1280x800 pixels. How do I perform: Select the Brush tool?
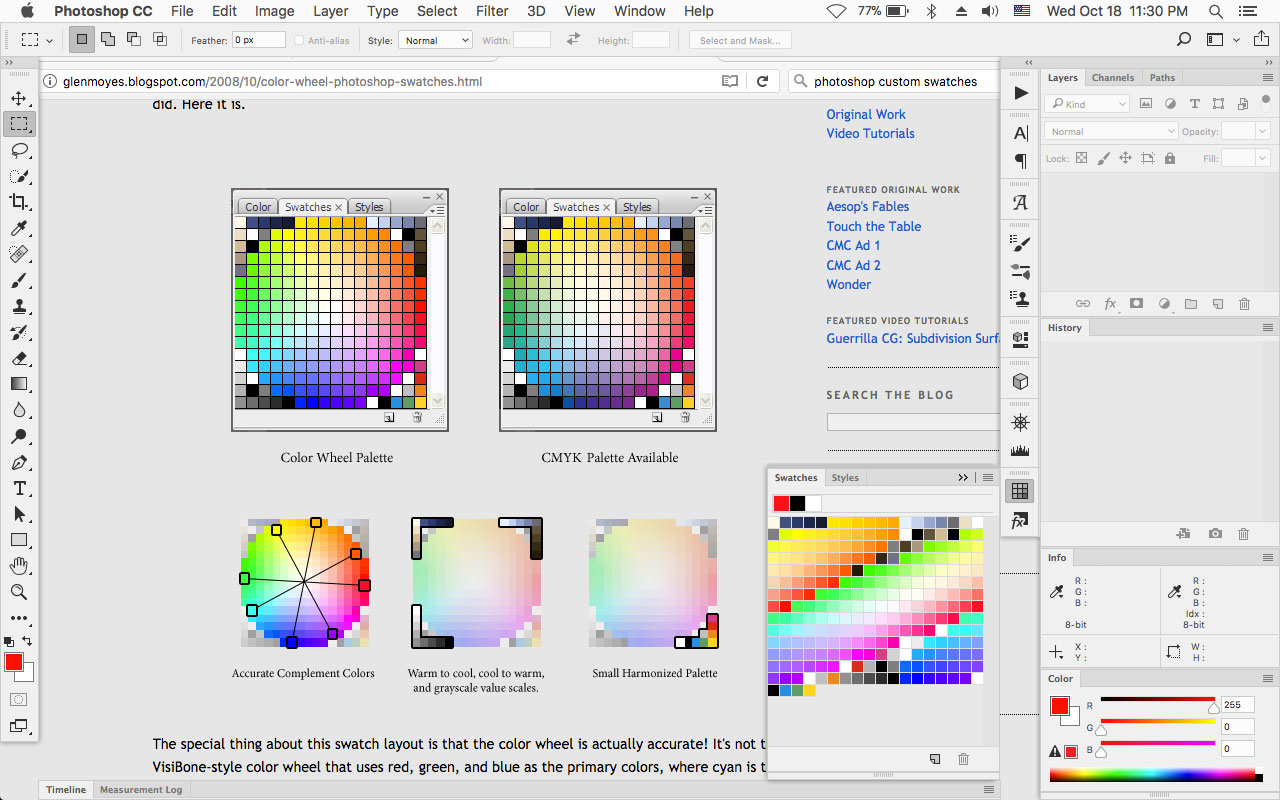[19, 280]
